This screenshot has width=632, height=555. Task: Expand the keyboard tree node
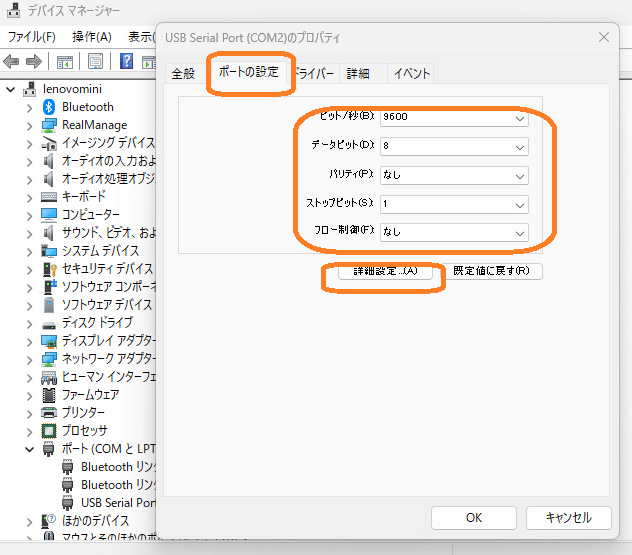pos(29,198)
